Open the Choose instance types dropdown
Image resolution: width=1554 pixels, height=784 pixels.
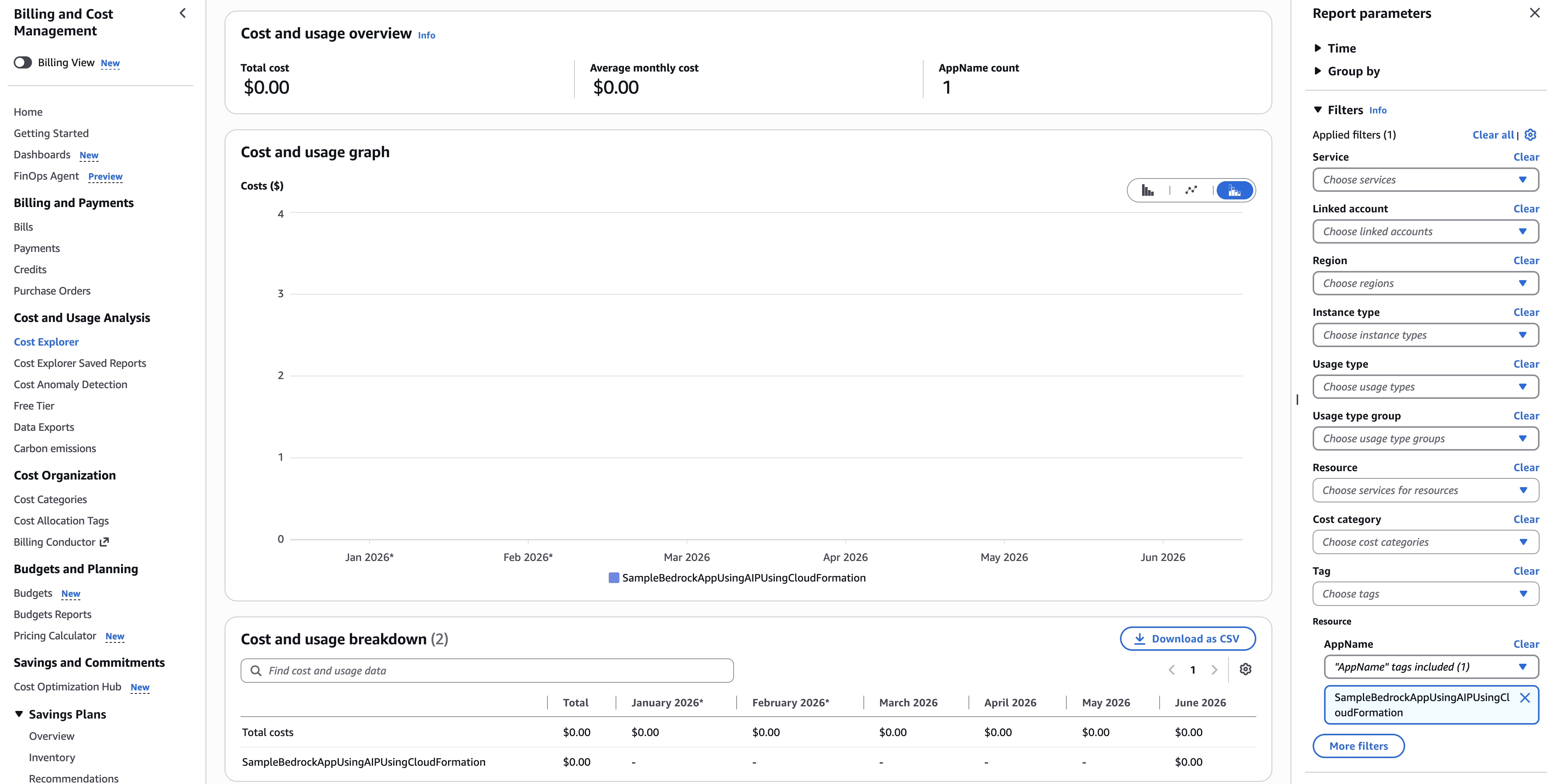click(x=1425, y=335)
